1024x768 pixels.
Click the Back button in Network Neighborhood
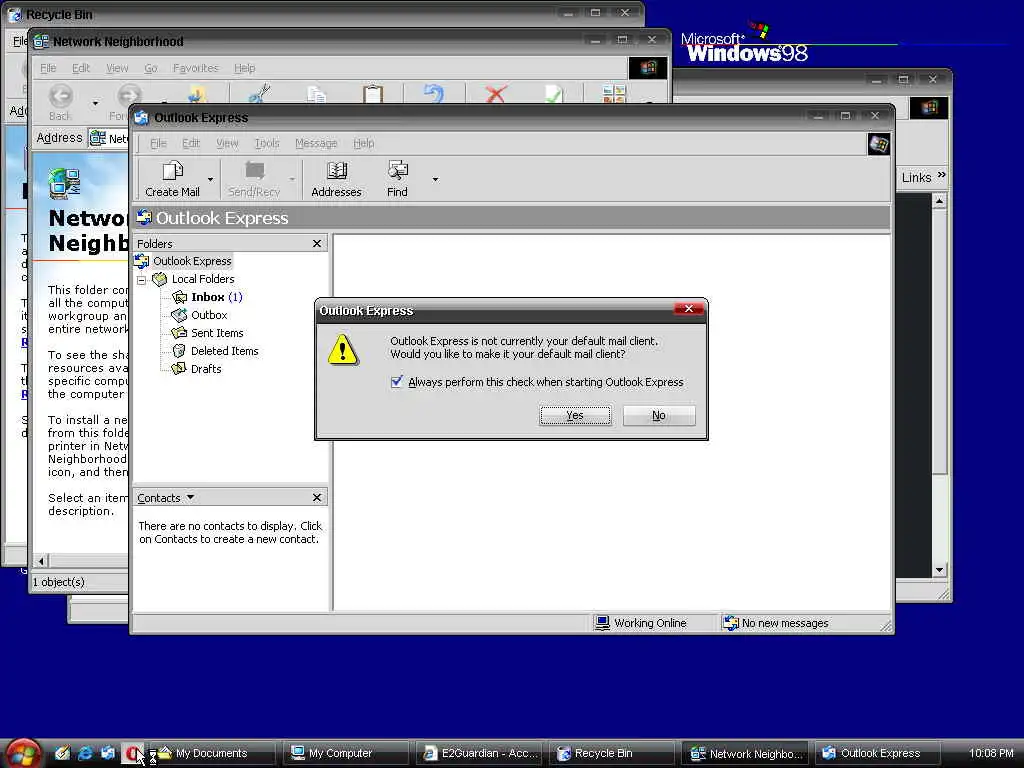point(60,103)
